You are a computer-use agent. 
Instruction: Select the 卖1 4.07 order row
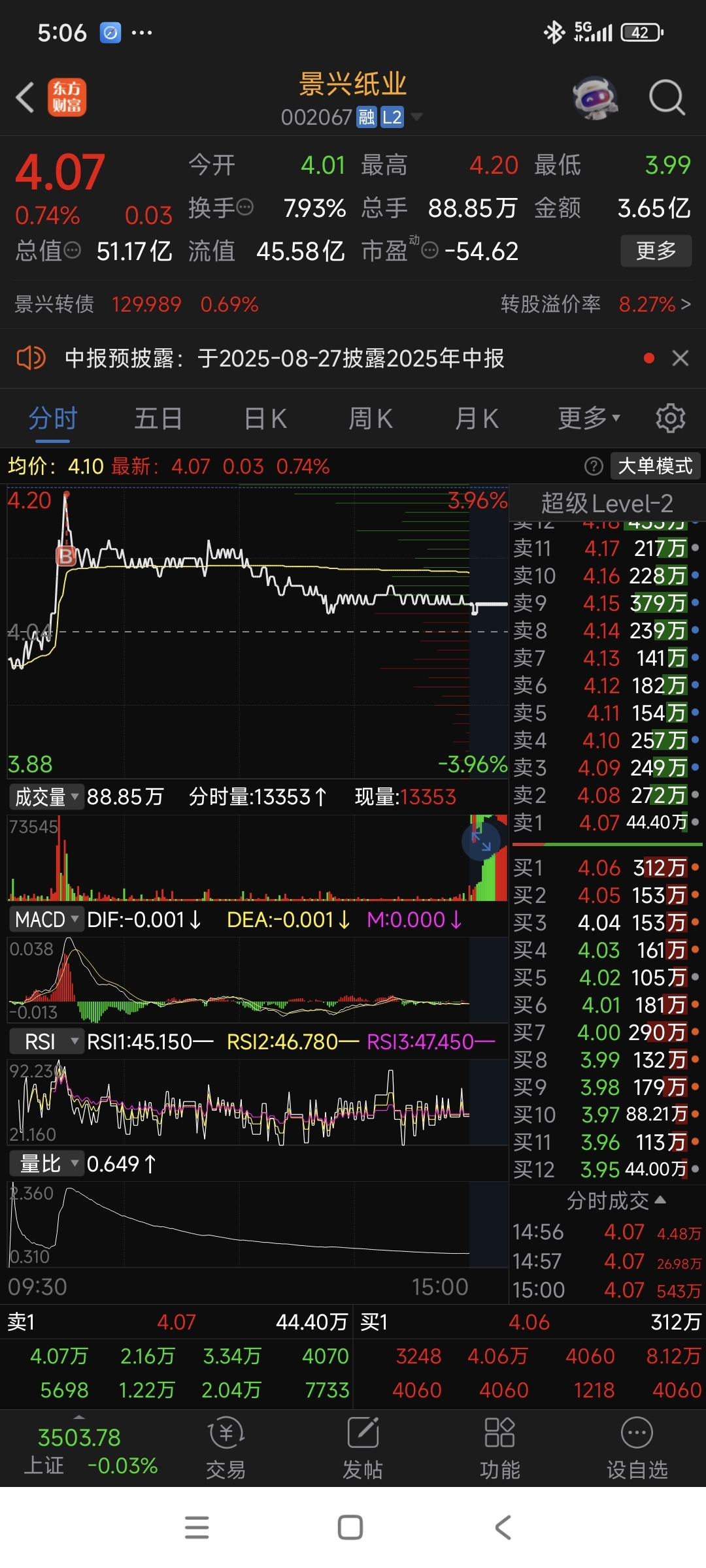point(607,823)
